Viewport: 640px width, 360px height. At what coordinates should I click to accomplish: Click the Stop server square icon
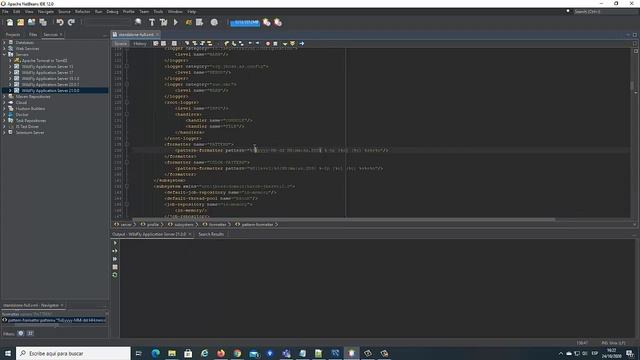115,267
